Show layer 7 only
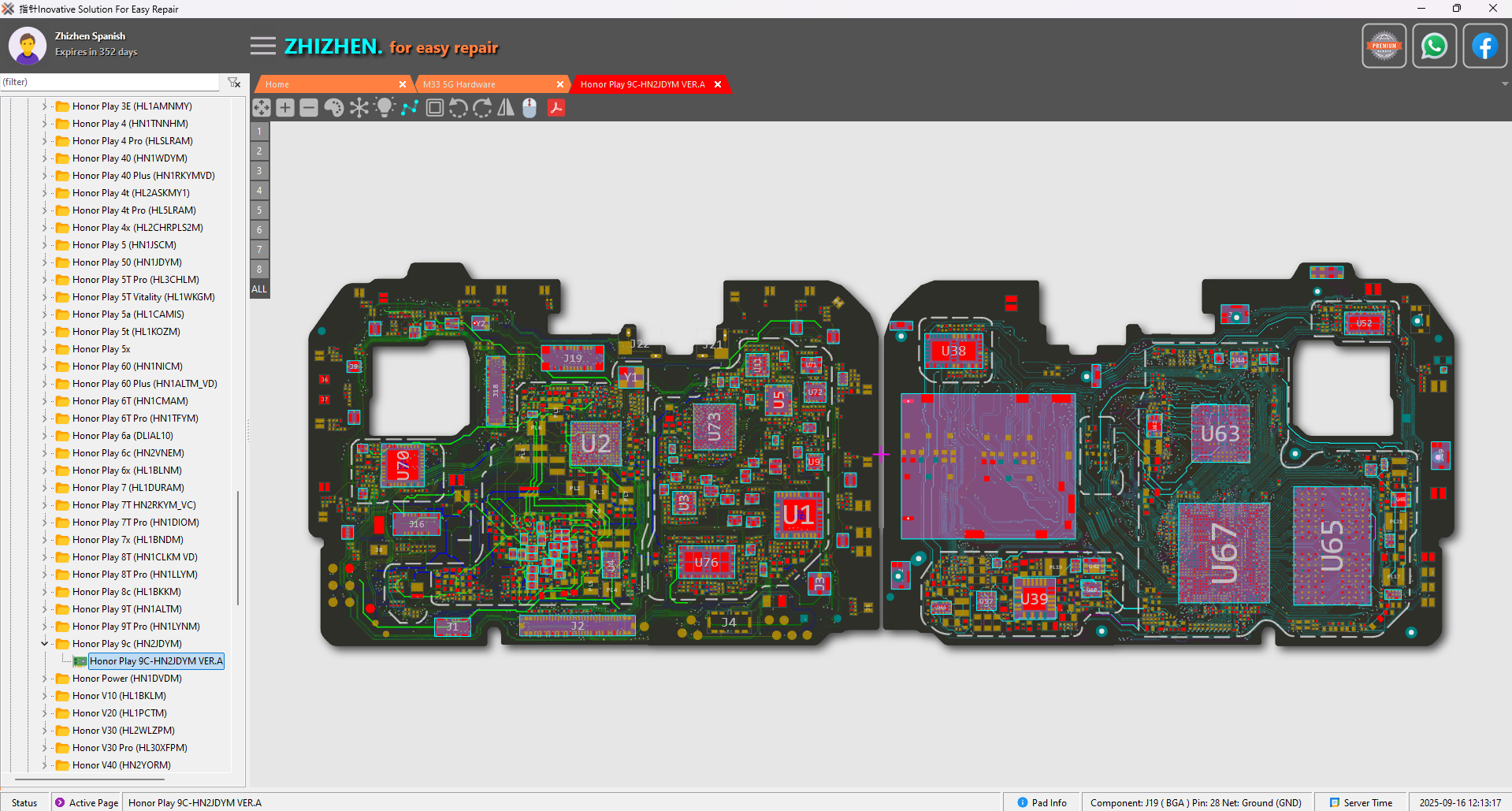Viewport: 1512px width, 811px height. [x=259, y=250]
